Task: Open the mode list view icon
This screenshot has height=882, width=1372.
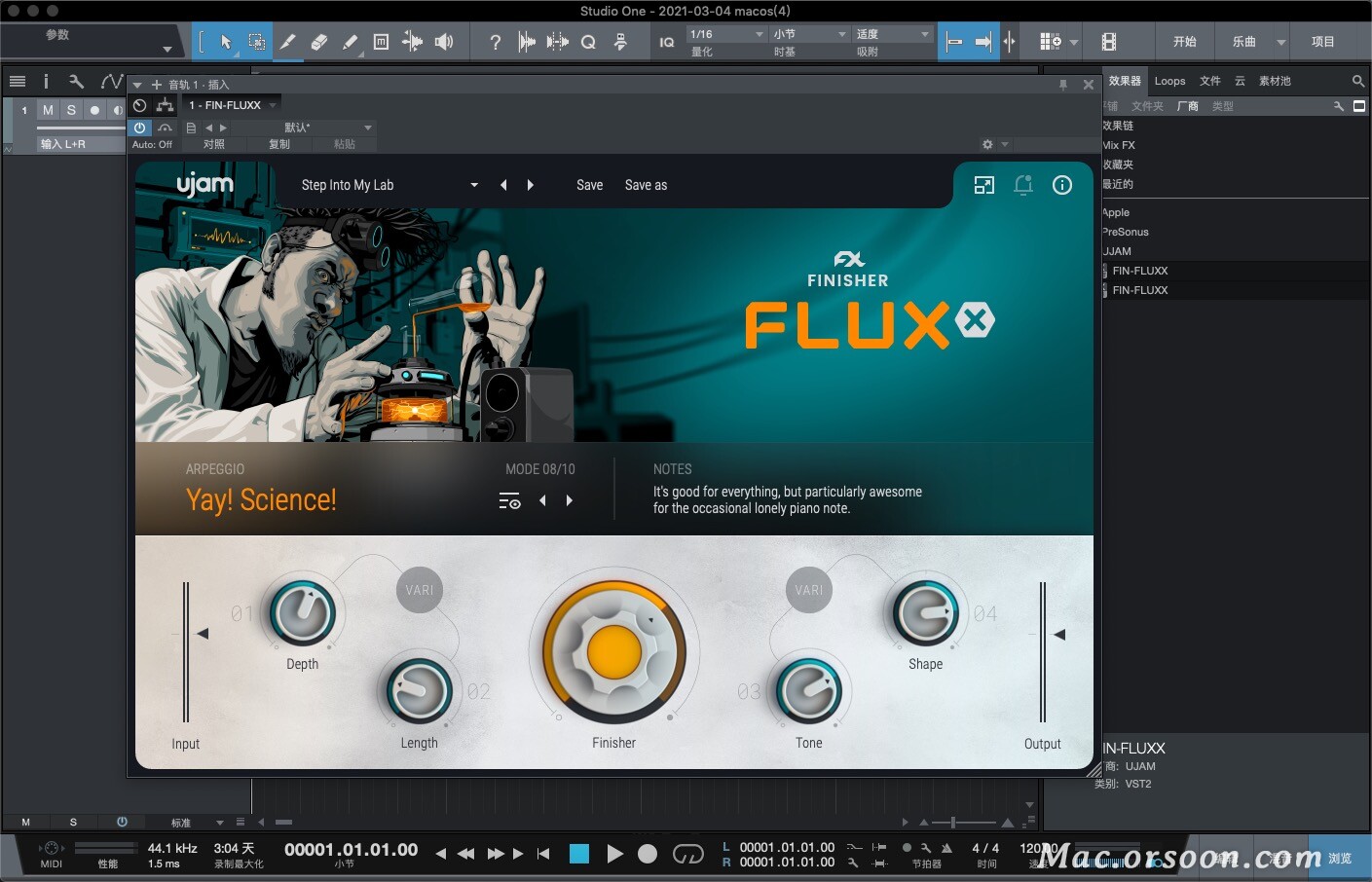Action: click(x=509, y=501)
